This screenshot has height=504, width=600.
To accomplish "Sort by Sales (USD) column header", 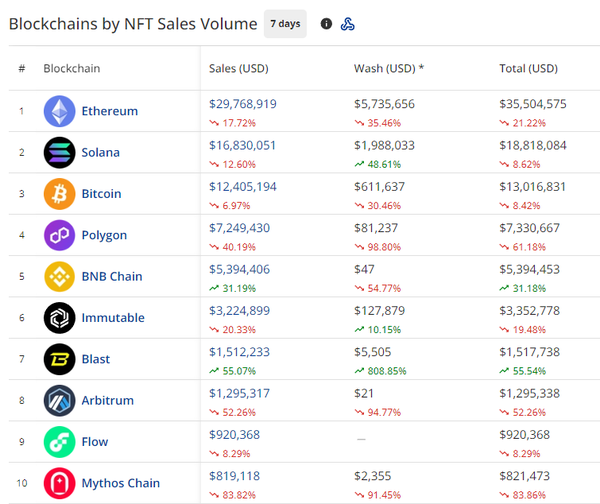I will [239, 69].
